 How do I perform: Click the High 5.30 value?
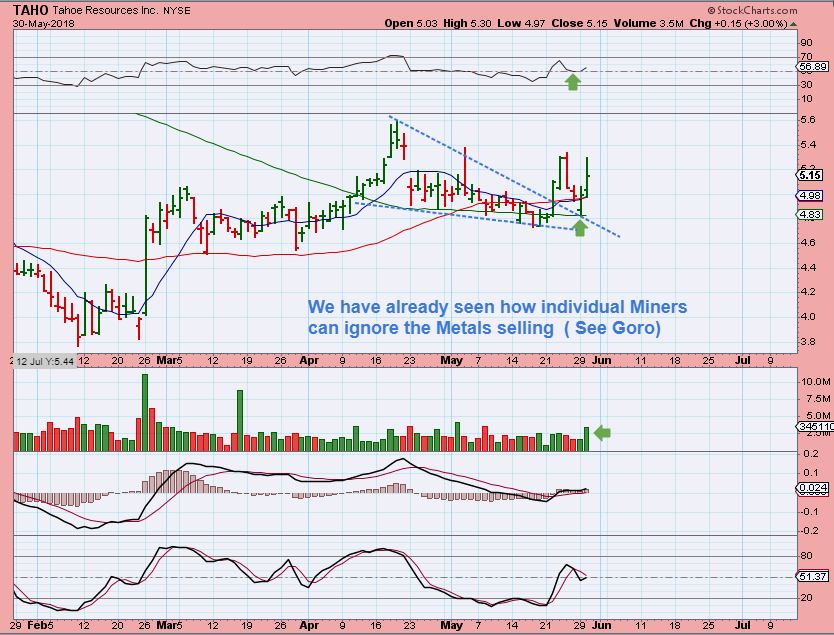pyautogui.click(x=467, y=23)
